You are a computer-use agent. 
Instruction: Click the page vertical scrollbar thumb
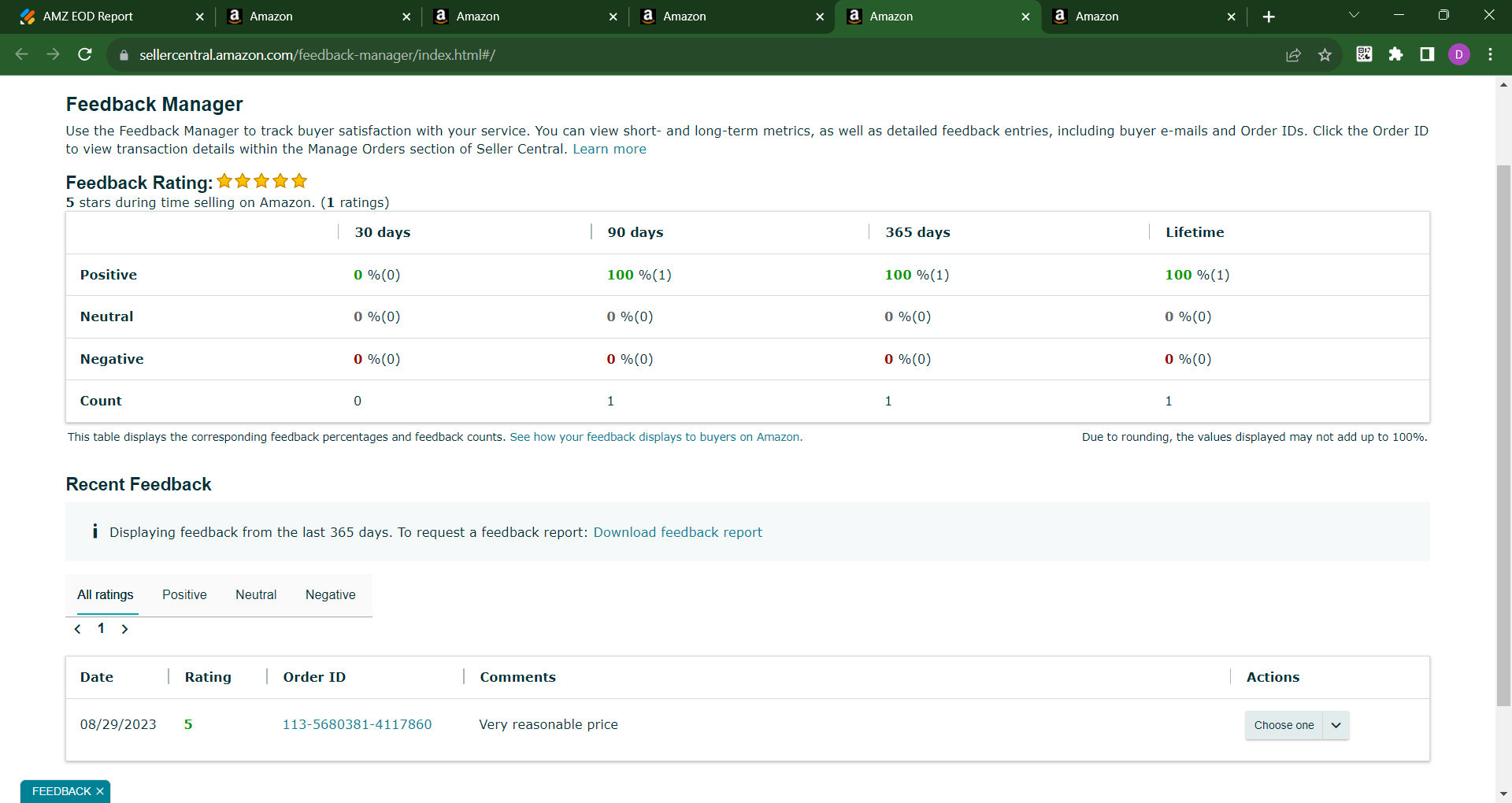coord(1503,435)
